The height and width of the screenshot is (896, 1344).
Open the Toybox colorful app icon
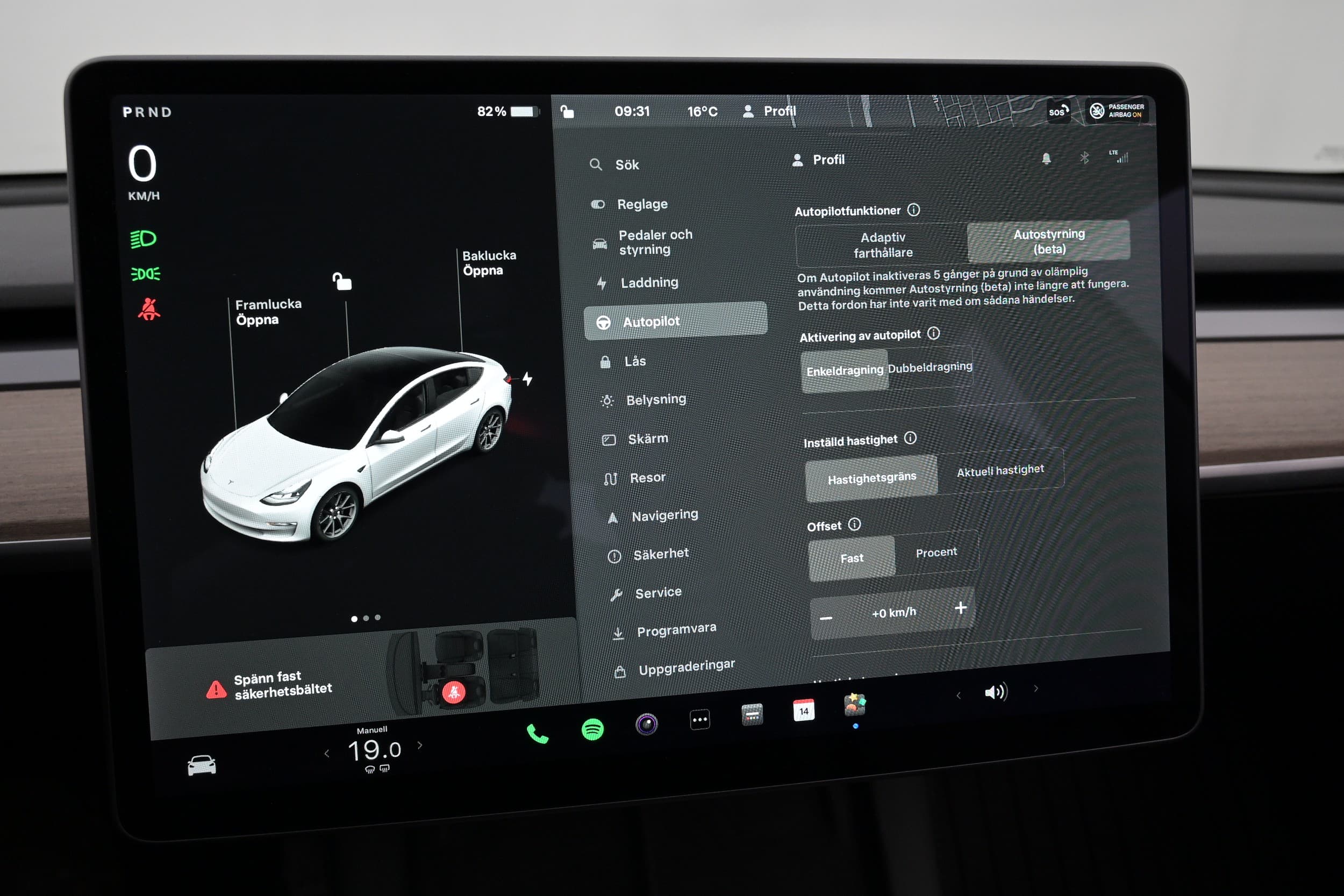pyautogui.click(x=855, y=705)
